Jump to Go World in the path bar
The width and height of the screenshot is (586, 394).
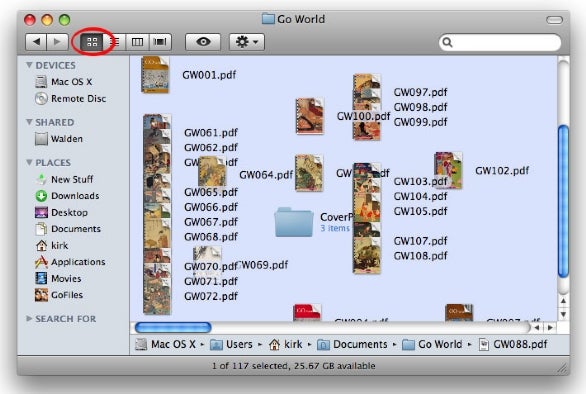pyautogui.click(x=432, y=344)
